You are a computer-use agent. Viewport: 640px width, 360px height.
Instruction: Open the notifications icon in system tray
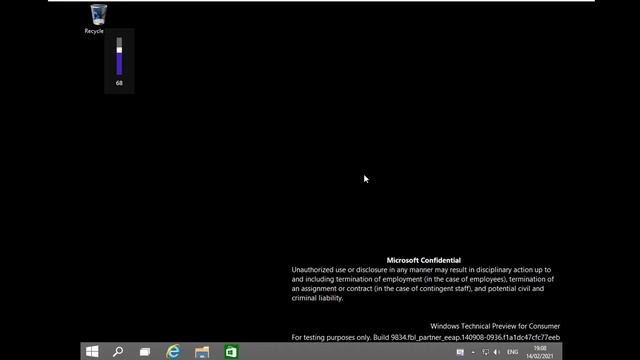[x=460, y=352]
